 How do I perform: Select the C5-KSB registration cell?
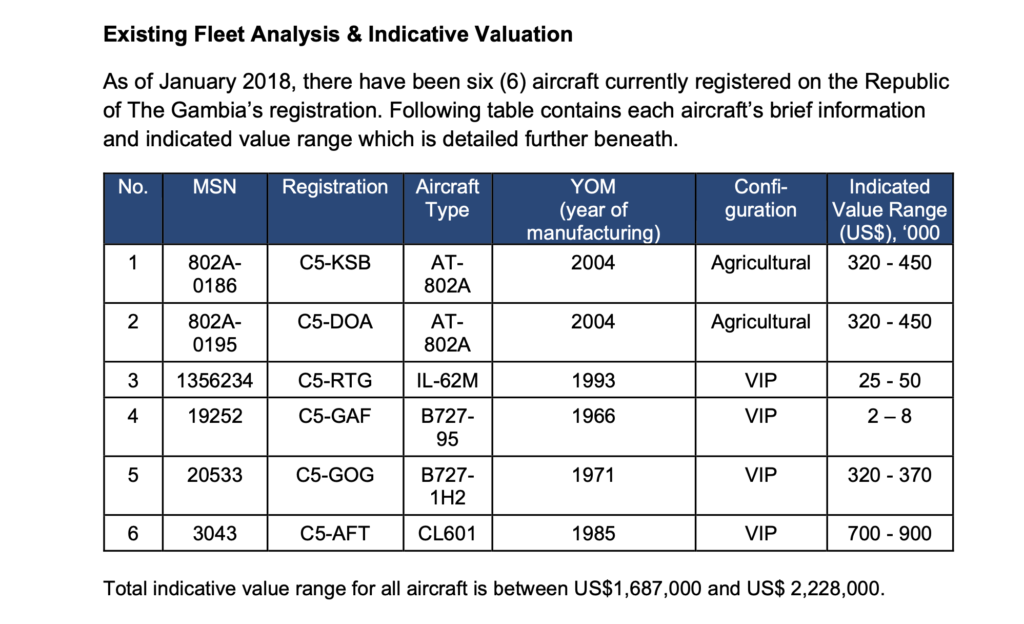click(x=335, y=264)
